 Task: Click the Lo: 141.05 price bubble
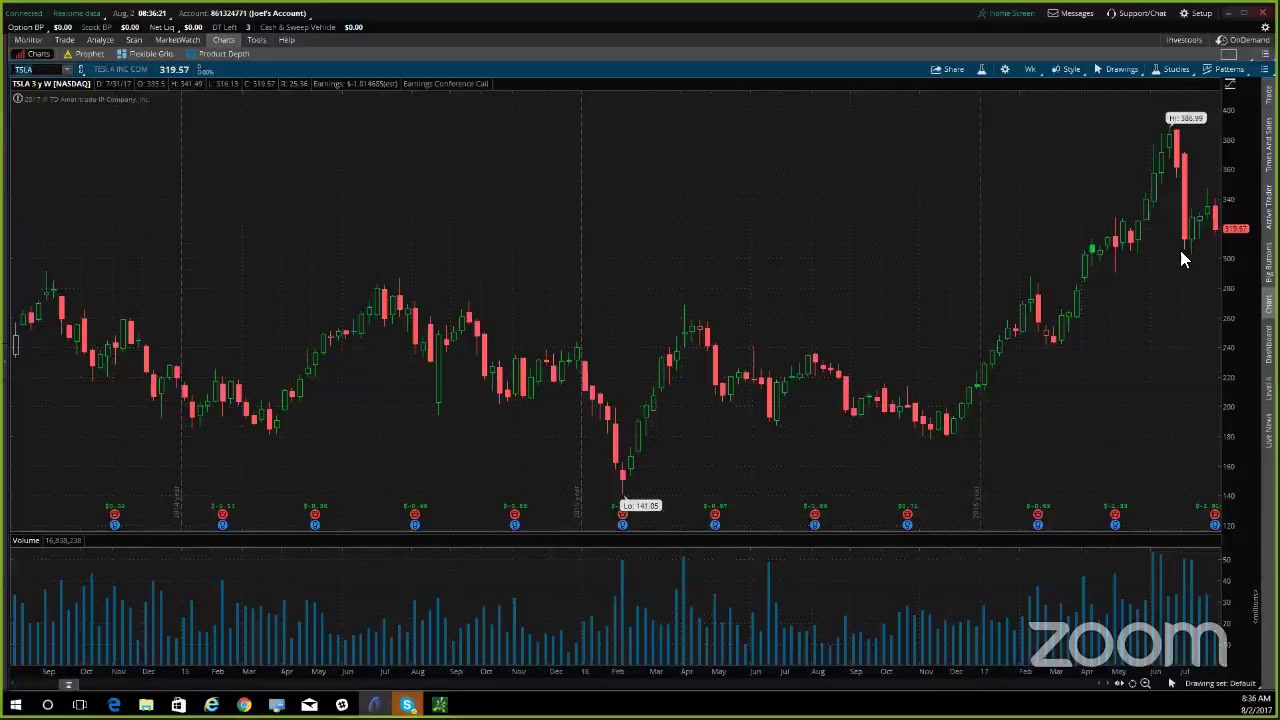641,506
